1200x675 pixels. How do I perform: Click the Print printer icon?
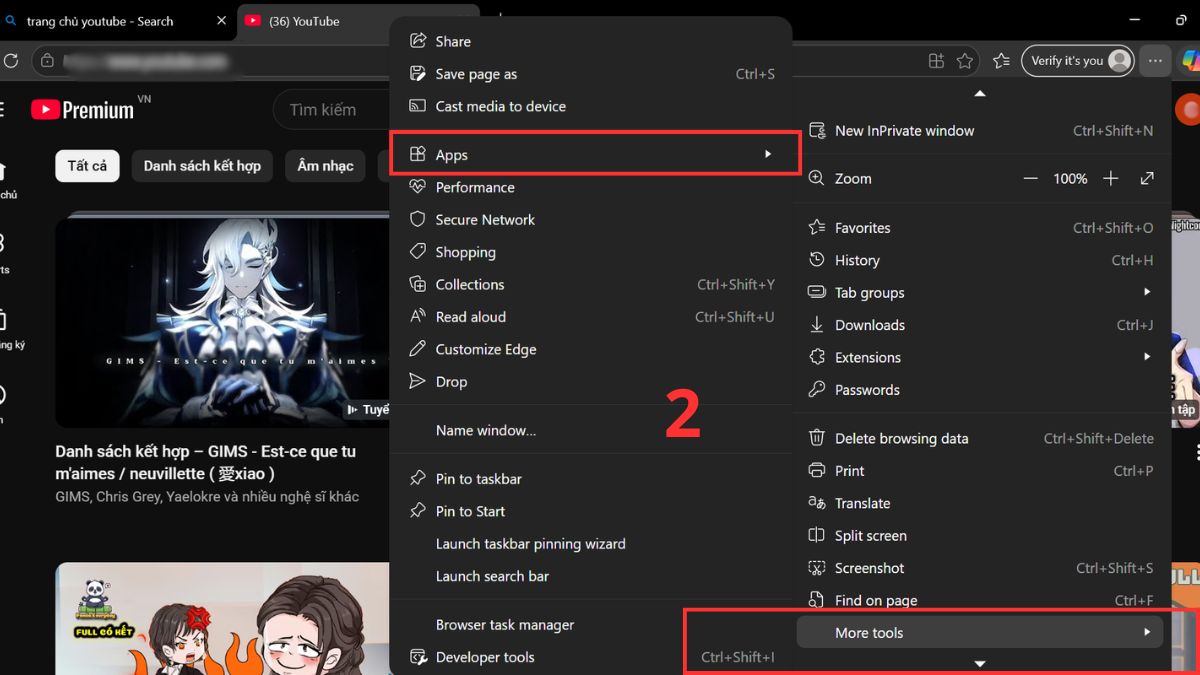point(817,471)
